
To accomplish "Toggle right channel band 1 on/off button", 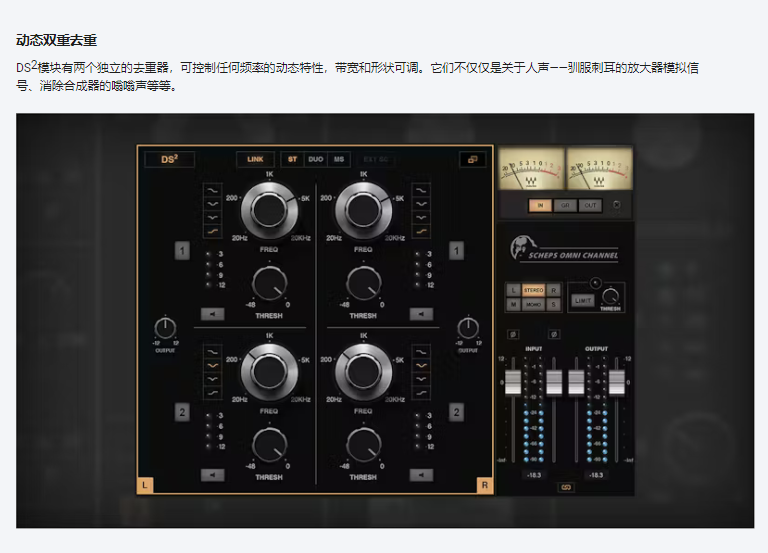I will tap(456, 251).
